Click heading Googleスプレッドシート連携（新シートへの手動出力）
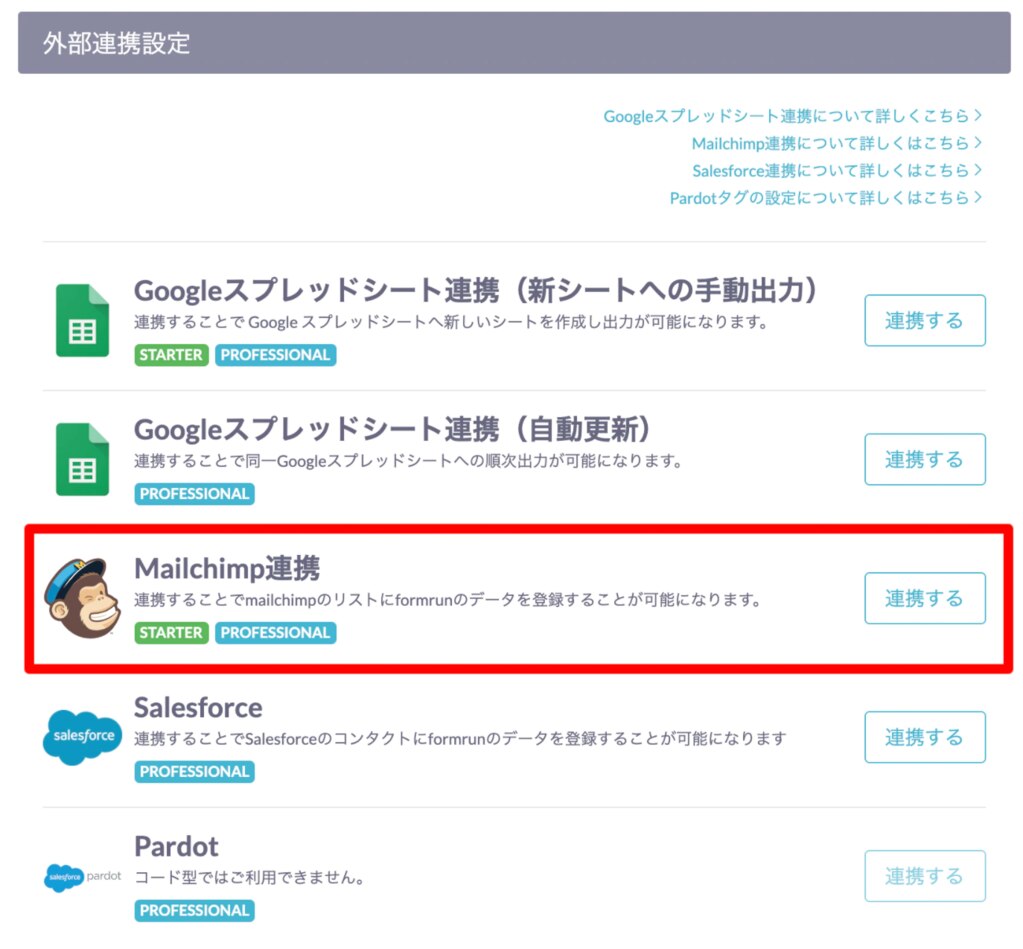The width and height of the screenshot is (1023, 949). 476,290
